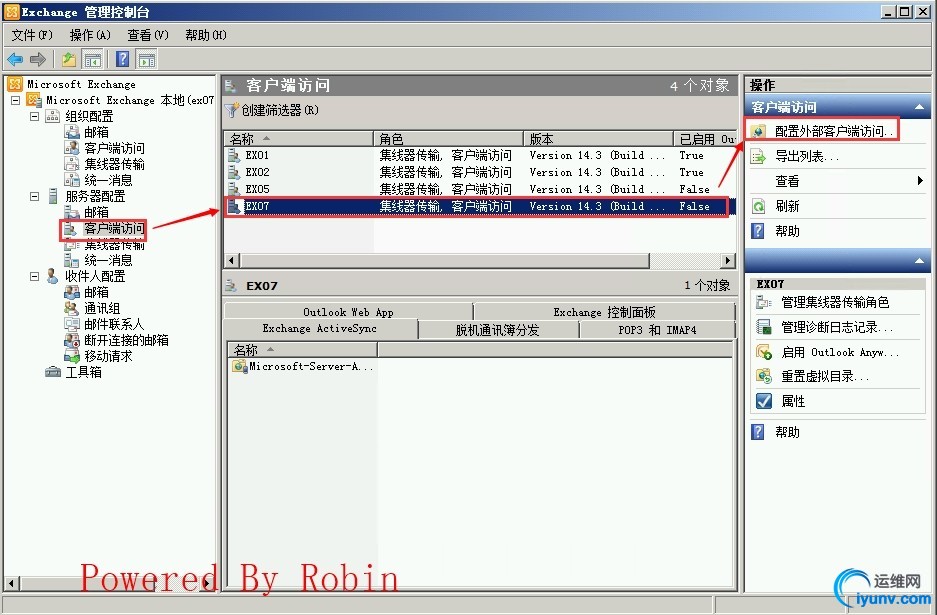The width and height of the screenshot is (937, 615).
Task: Collapse the 组织配置 tree branch
Action: coord(35,117)
